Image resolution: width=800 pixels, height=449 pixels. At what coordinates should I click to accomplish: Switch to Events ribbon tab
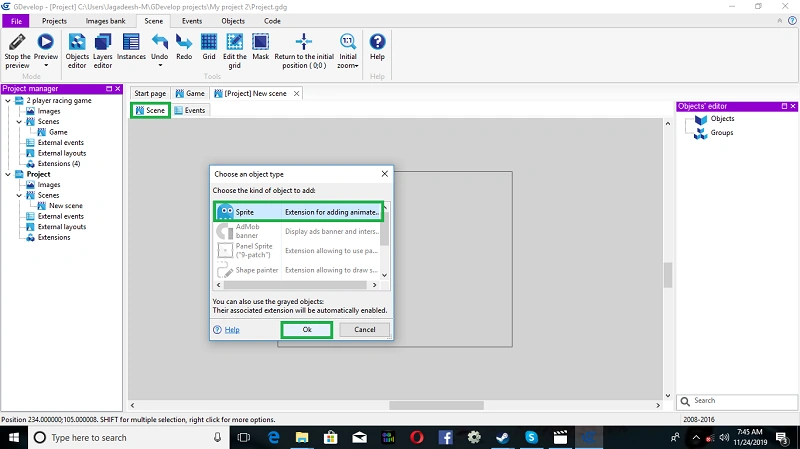(192, 21)
